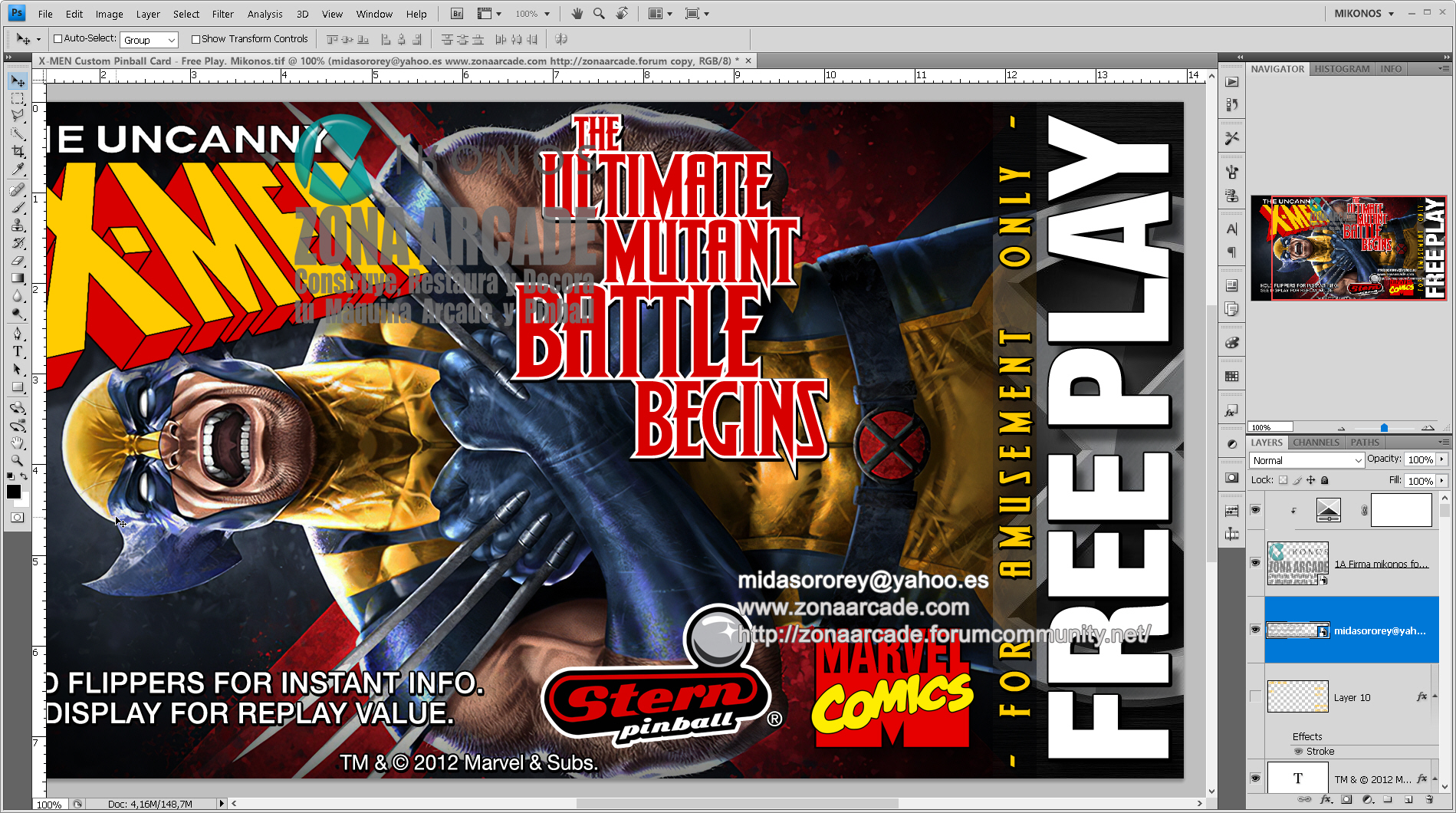Enable Show Transform Controls checkbox
Image resolution: width=1456 pixels, height=813 pixels.
click(196, 39)
